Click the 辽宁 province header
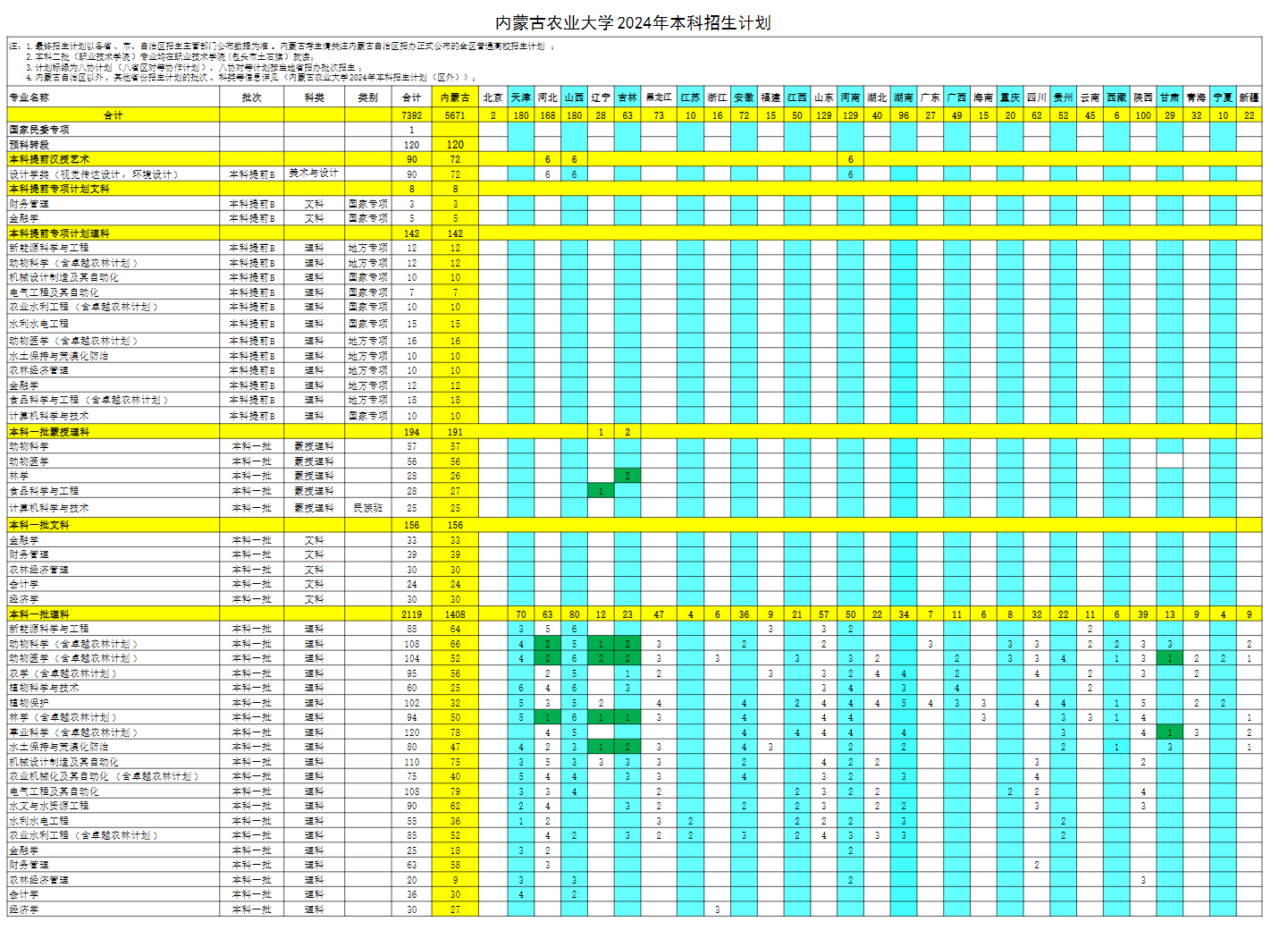This screenshot has width=1288, height=939. click(601, 97)
